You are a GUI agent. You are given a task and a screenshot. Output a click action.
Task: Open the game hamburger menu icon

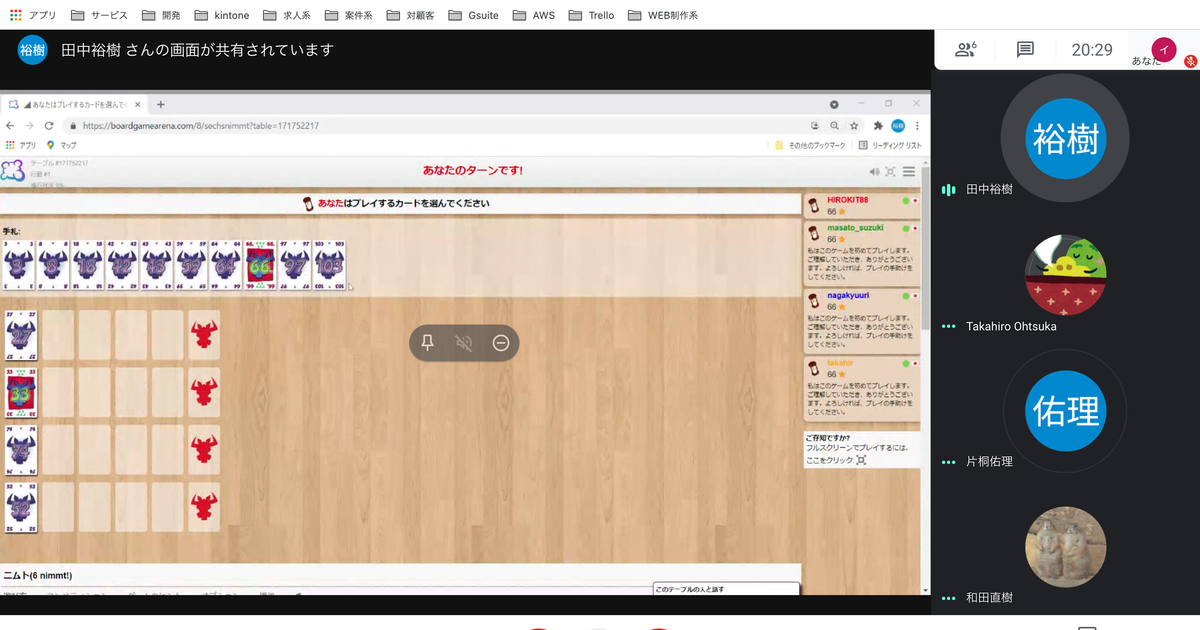tap(909, 171)
